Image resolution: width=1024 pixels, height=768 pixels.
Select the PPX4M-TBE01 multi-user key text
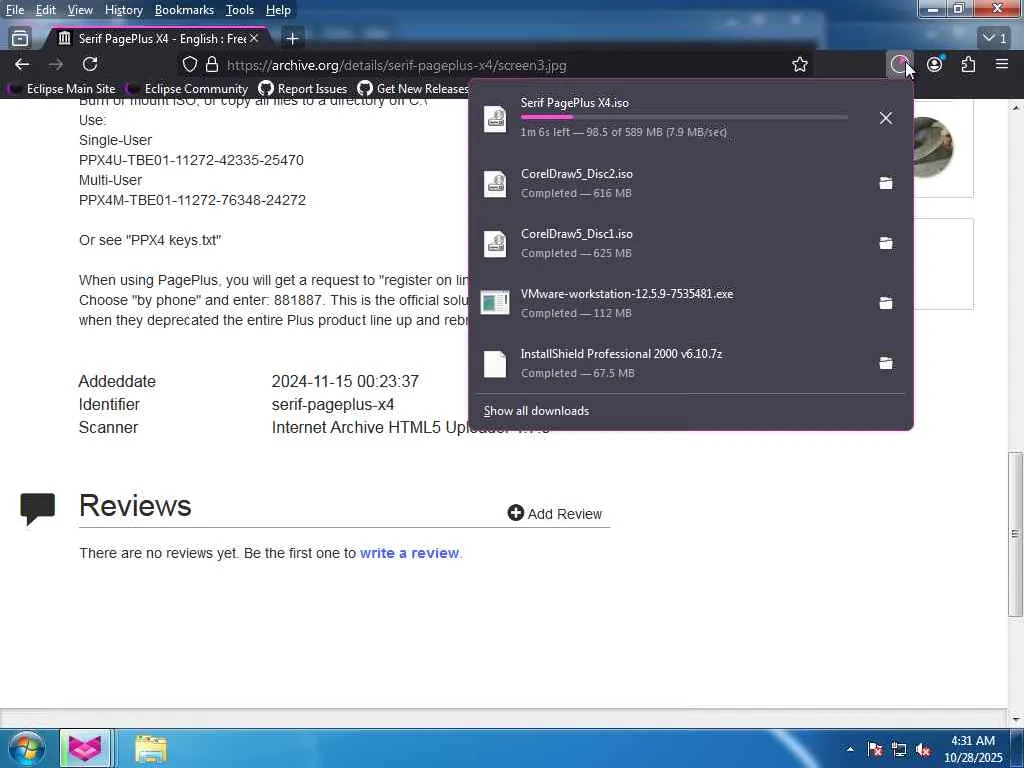pos(192,200)
